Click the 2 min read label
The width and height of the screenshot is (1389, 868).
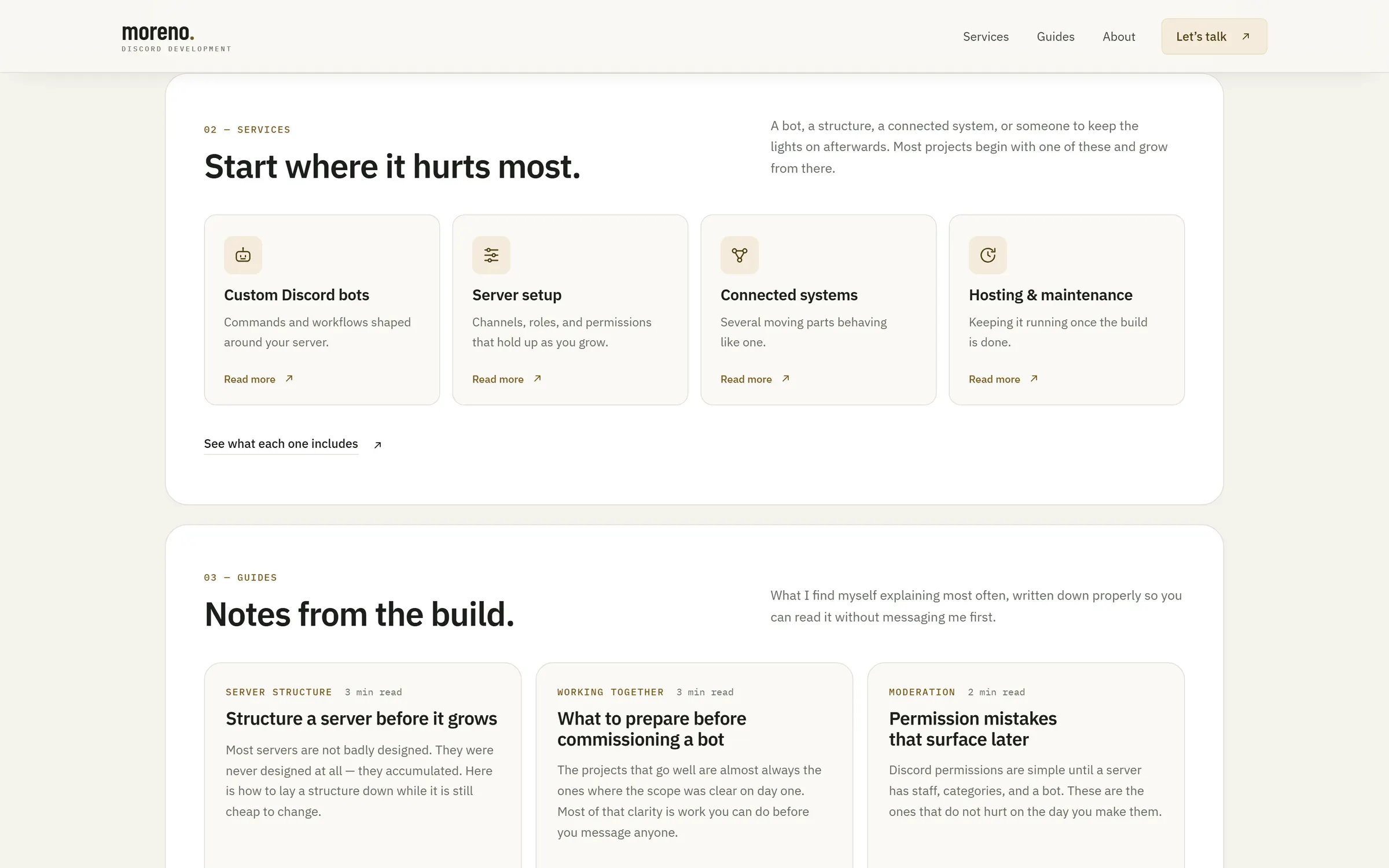[x=996, y=692]
